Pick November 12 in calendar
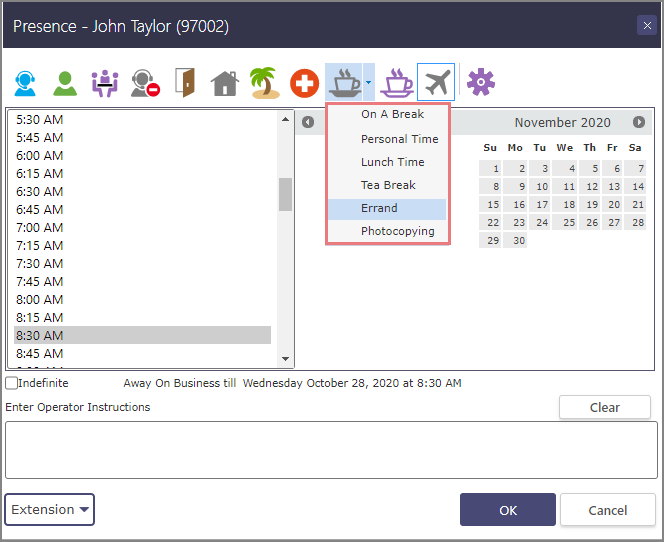Image resolution: width=664 pixels, height=542 pixels. click(x=590, y=186)
